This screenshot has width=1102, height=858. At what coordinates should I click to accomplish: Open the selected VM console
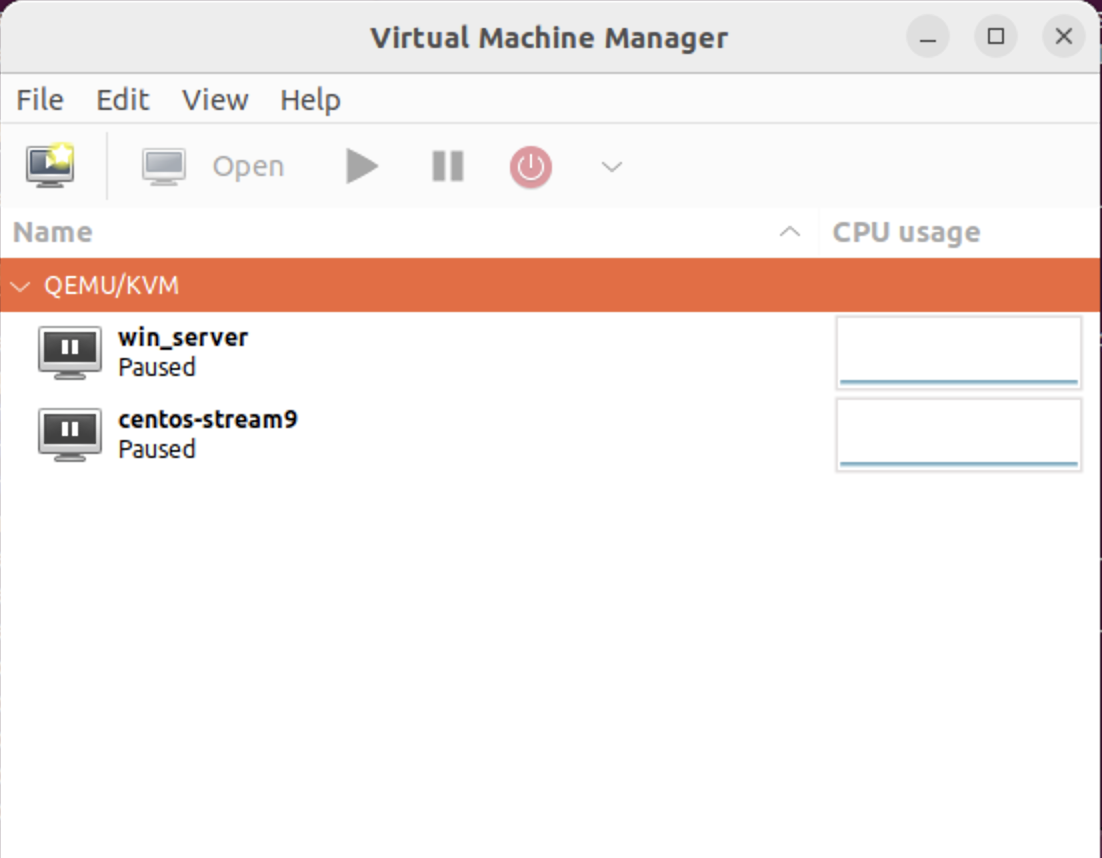tap(213, 167)
